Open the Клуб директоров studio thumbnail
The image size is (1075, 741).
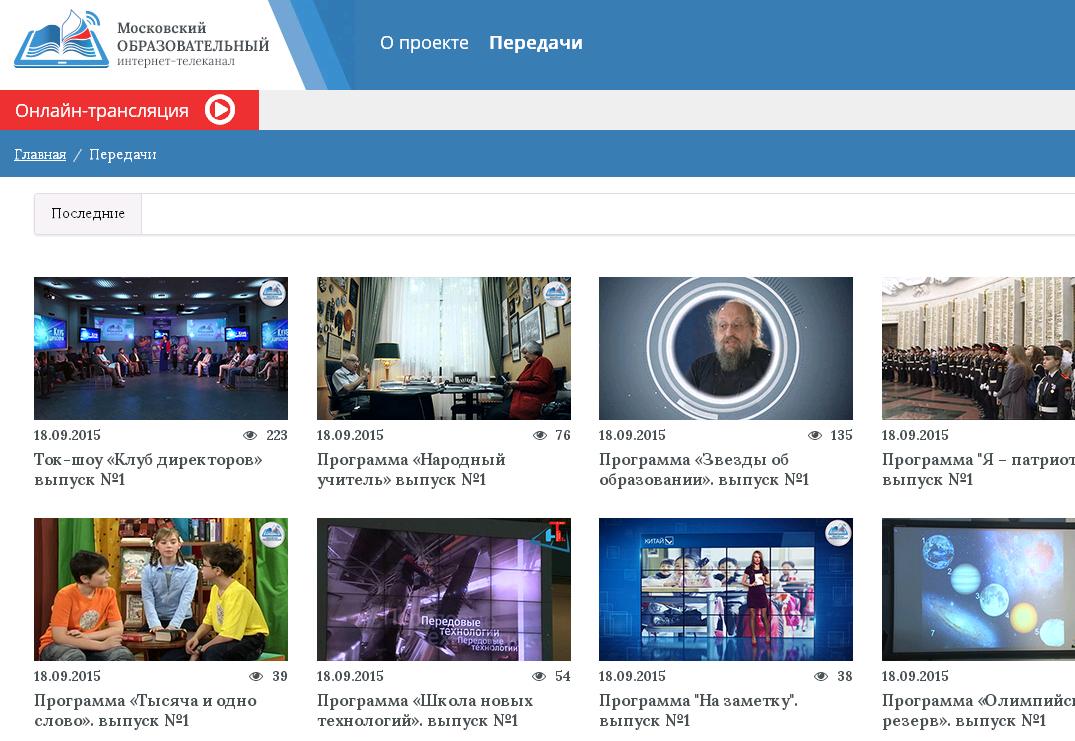tap(161, 348)
